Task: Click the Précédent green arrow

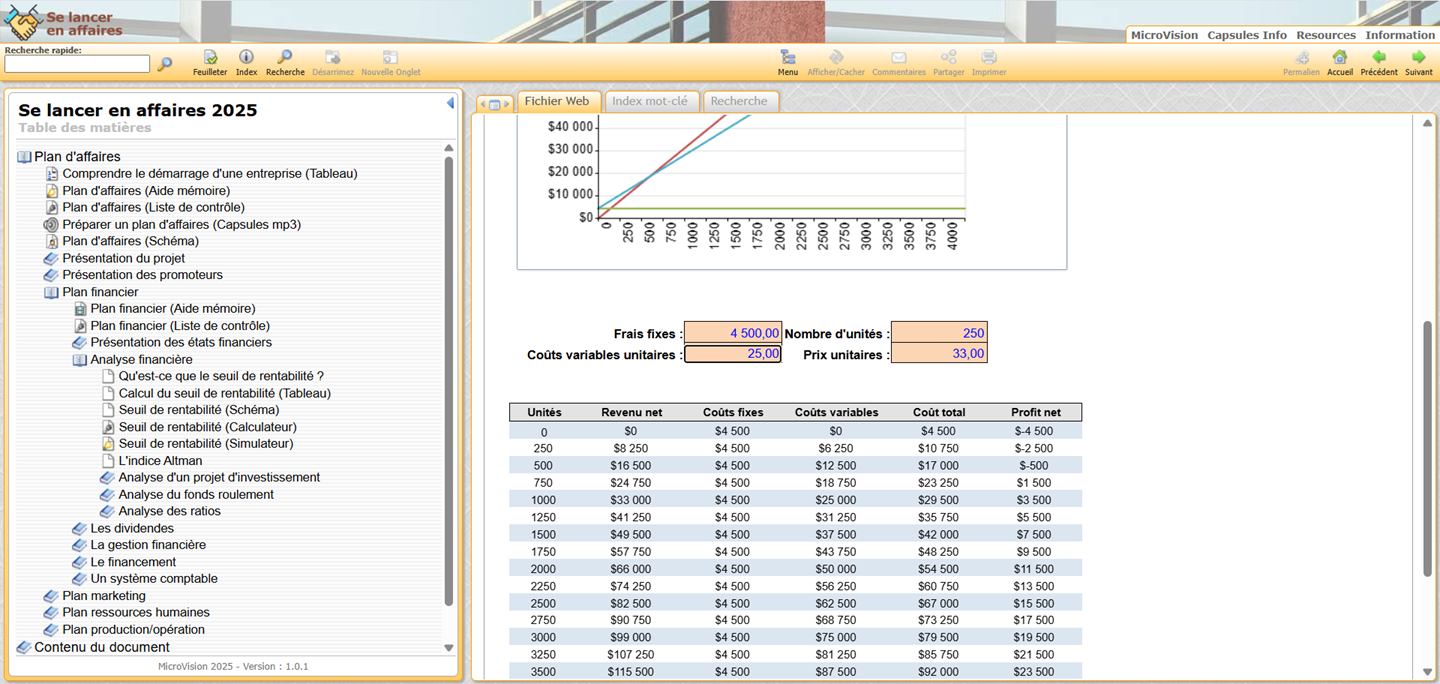Action: click(1379, 59)
